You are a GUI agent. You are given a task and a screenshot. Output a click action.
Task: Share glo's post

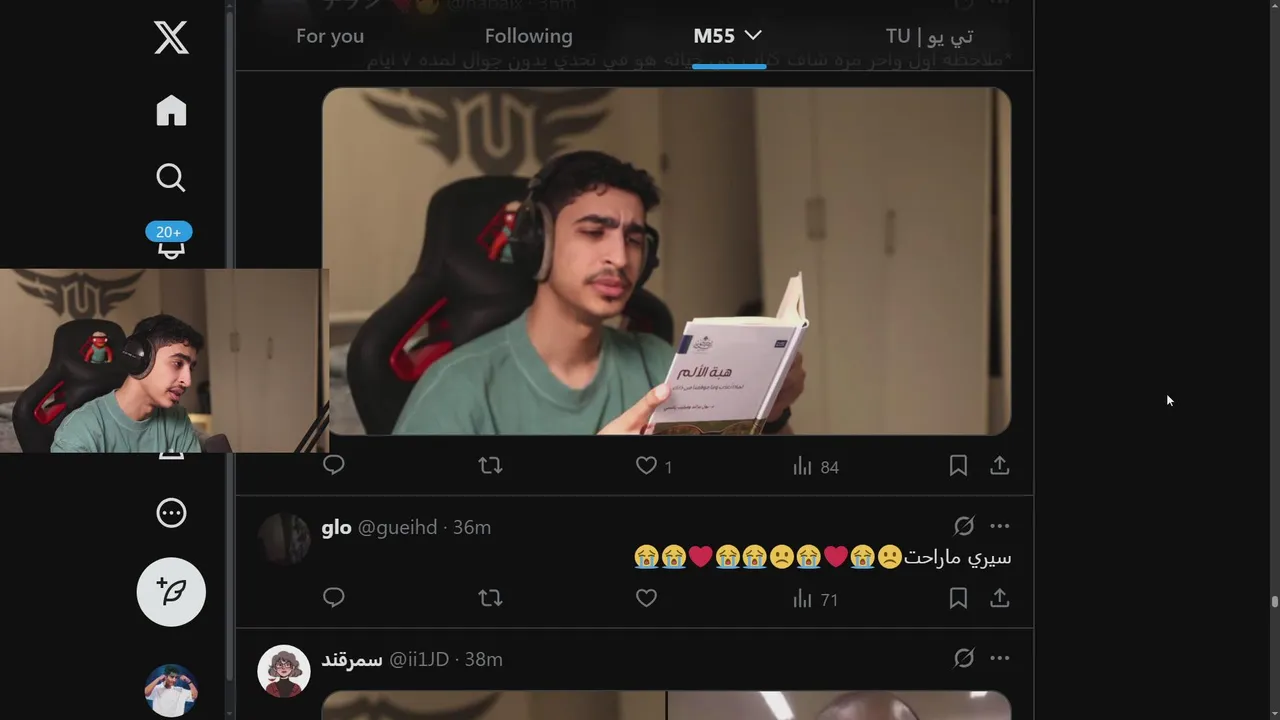tap(999, 598)
